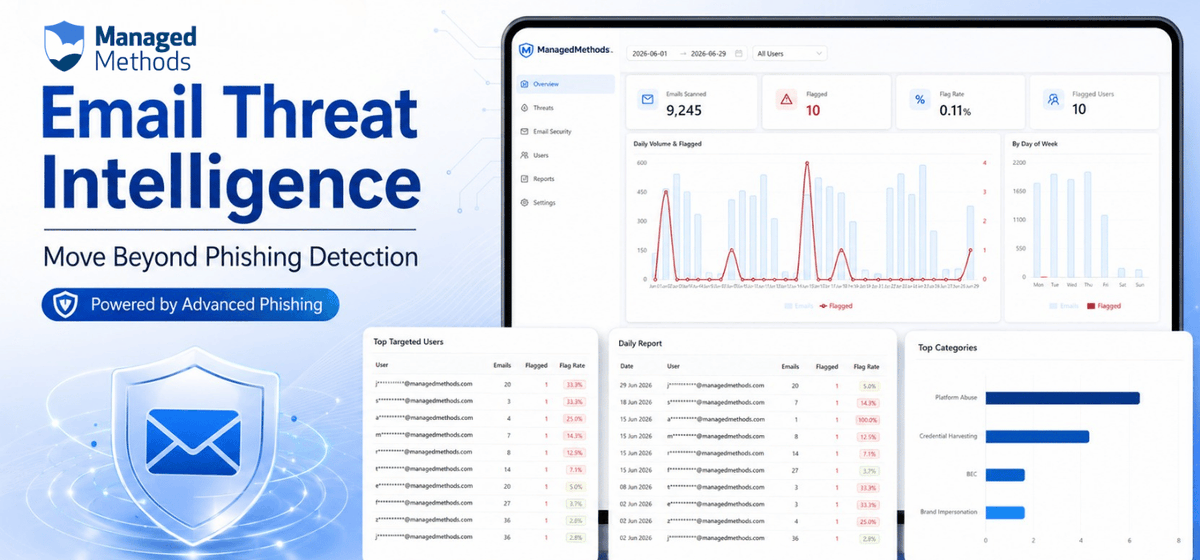This screenshot has height=560, width=1200.
Task: Select the 08 Jun 2026 Daily Report row
Action: (750, 487)
